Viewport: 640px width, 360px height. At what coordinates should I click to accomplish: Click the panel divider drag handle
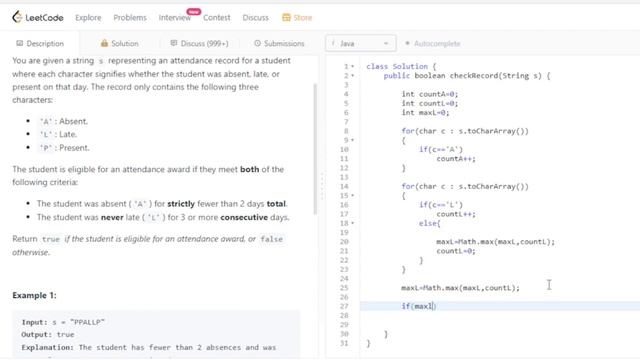pyautogui.click(x=322, y=186)
